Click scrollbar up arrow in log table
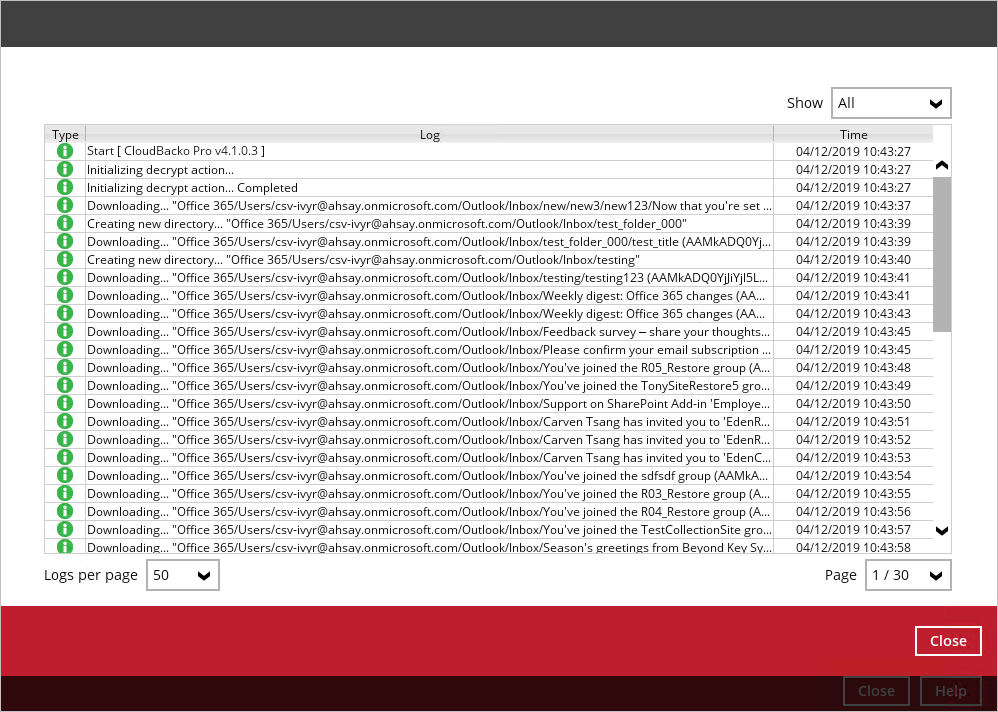998x712 pixels. click(941, 165)
